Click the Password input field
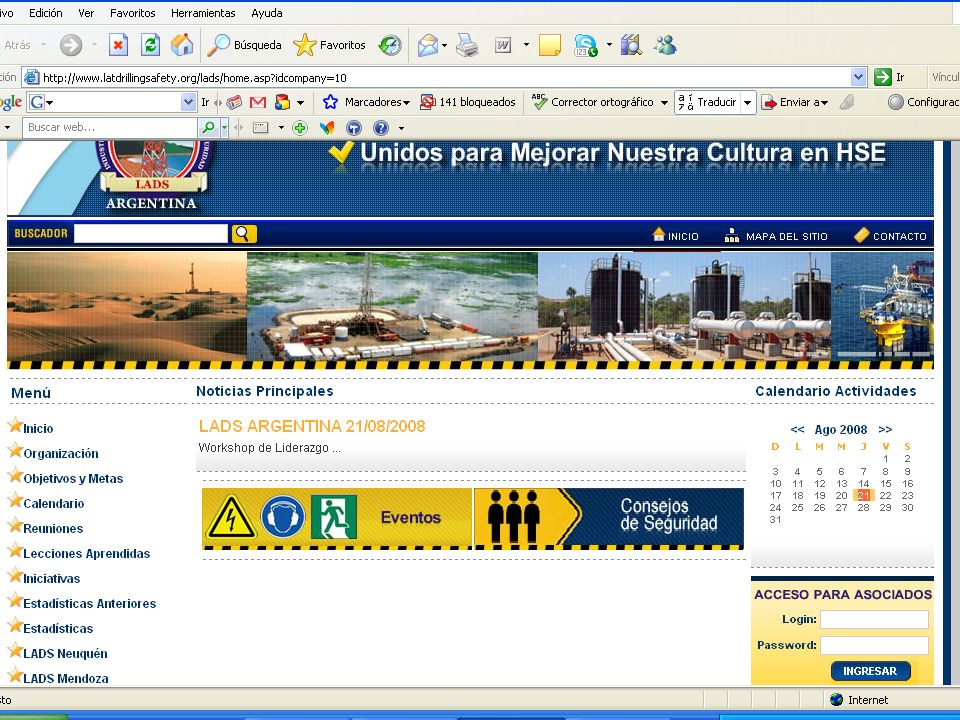The height and width of the screenshot is (720, 960). (874, 645)
